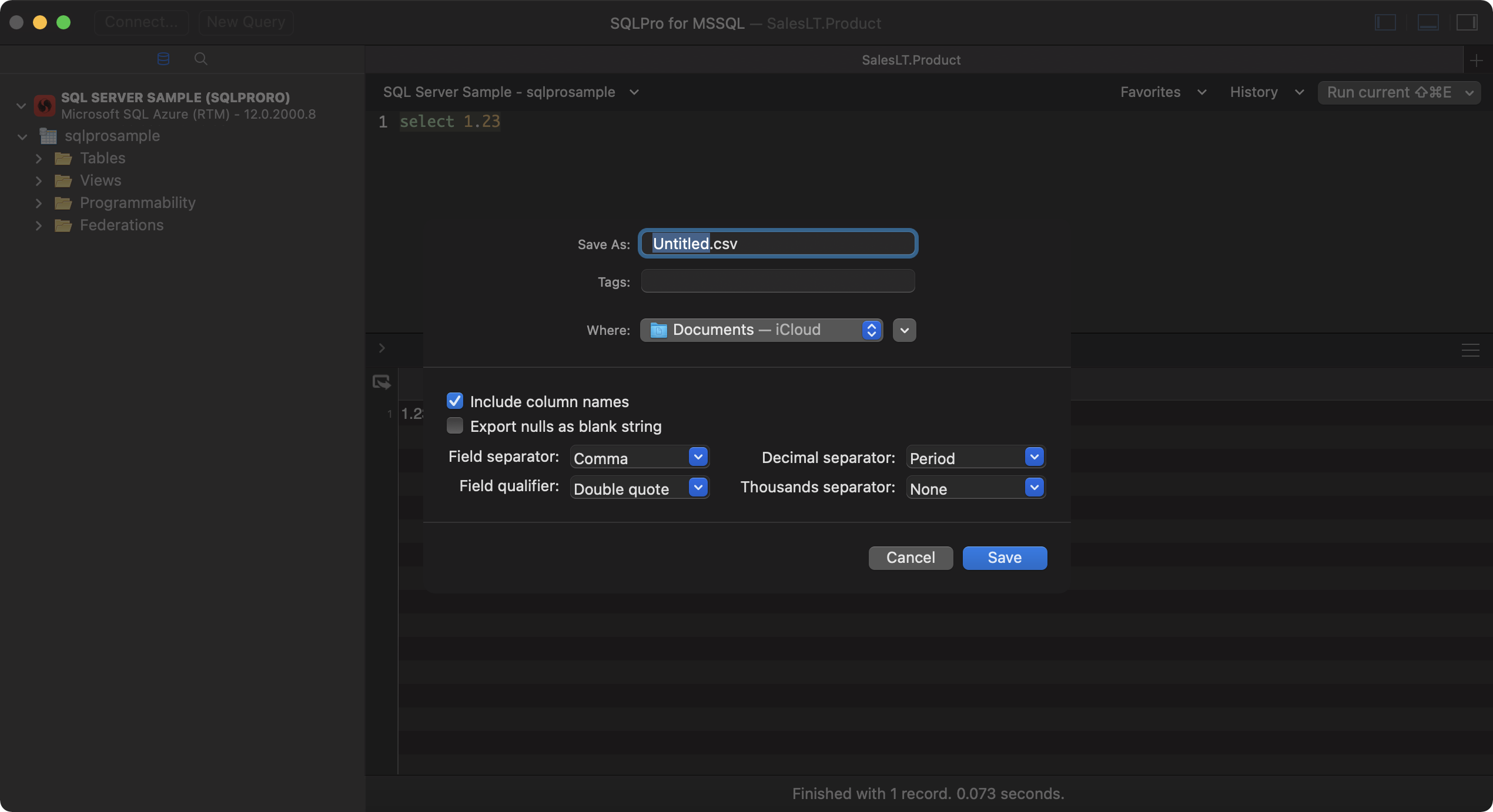This screenshot has height=812, width=1493.
Task: Click the database navigator icon in sidebar
Action: (162, 58)
